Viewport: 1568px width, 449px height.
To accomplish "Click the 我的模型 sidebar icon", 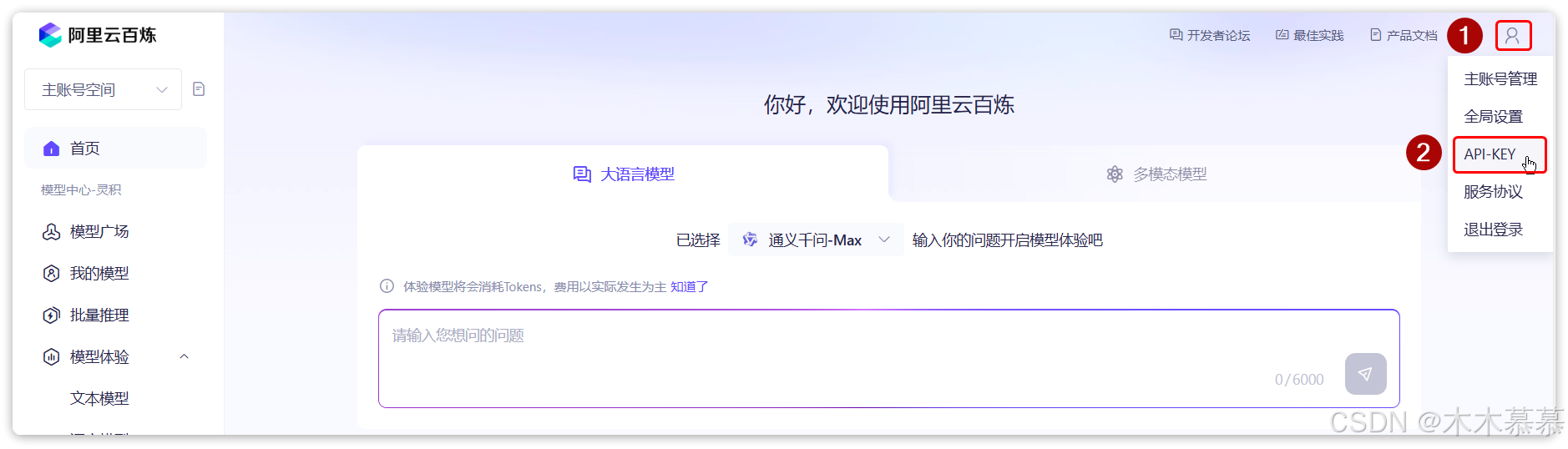I will [52, 274].
